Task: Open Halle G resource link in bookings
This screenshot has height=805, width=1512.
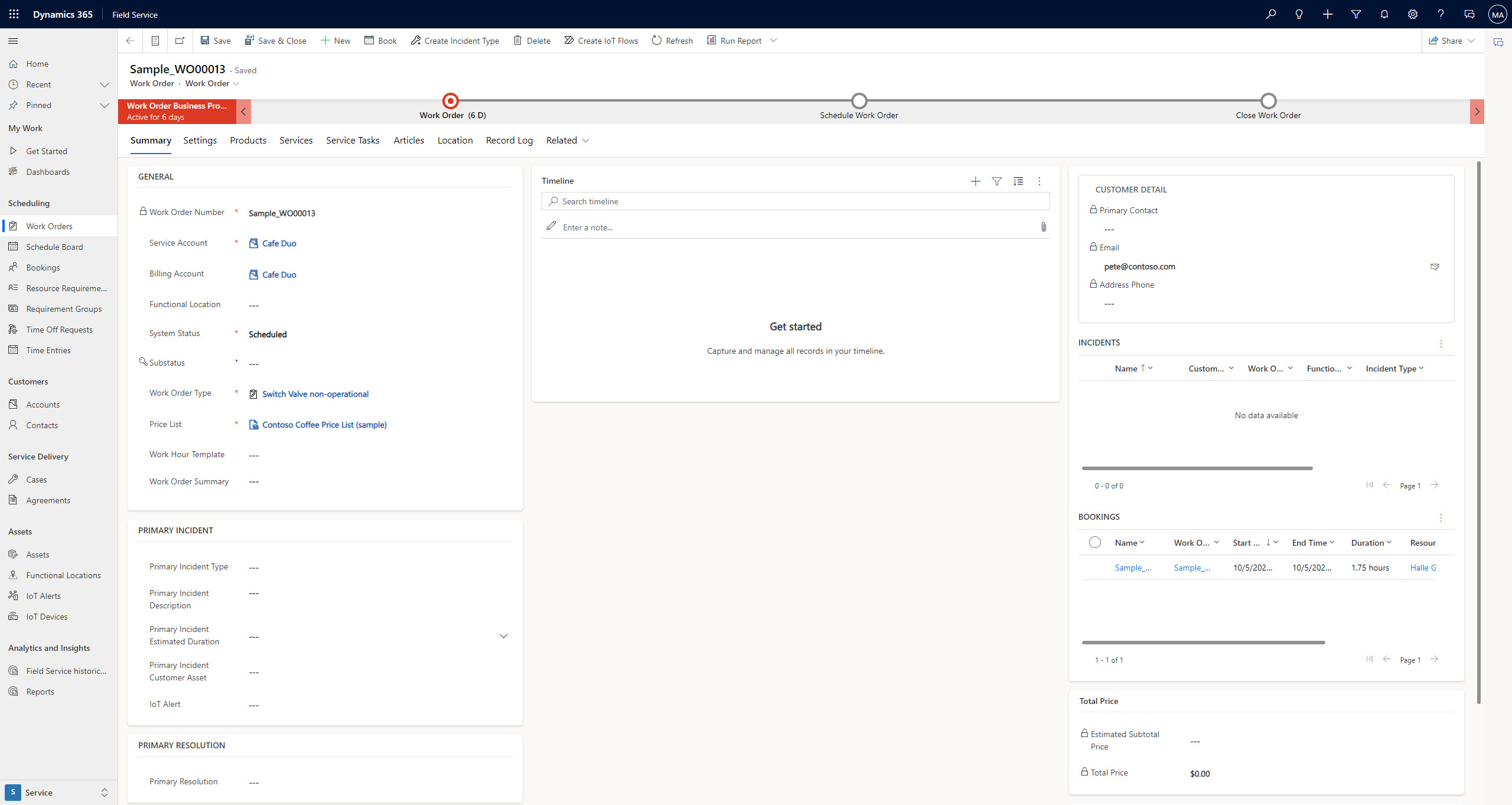Action: [x=1423, y=568]
